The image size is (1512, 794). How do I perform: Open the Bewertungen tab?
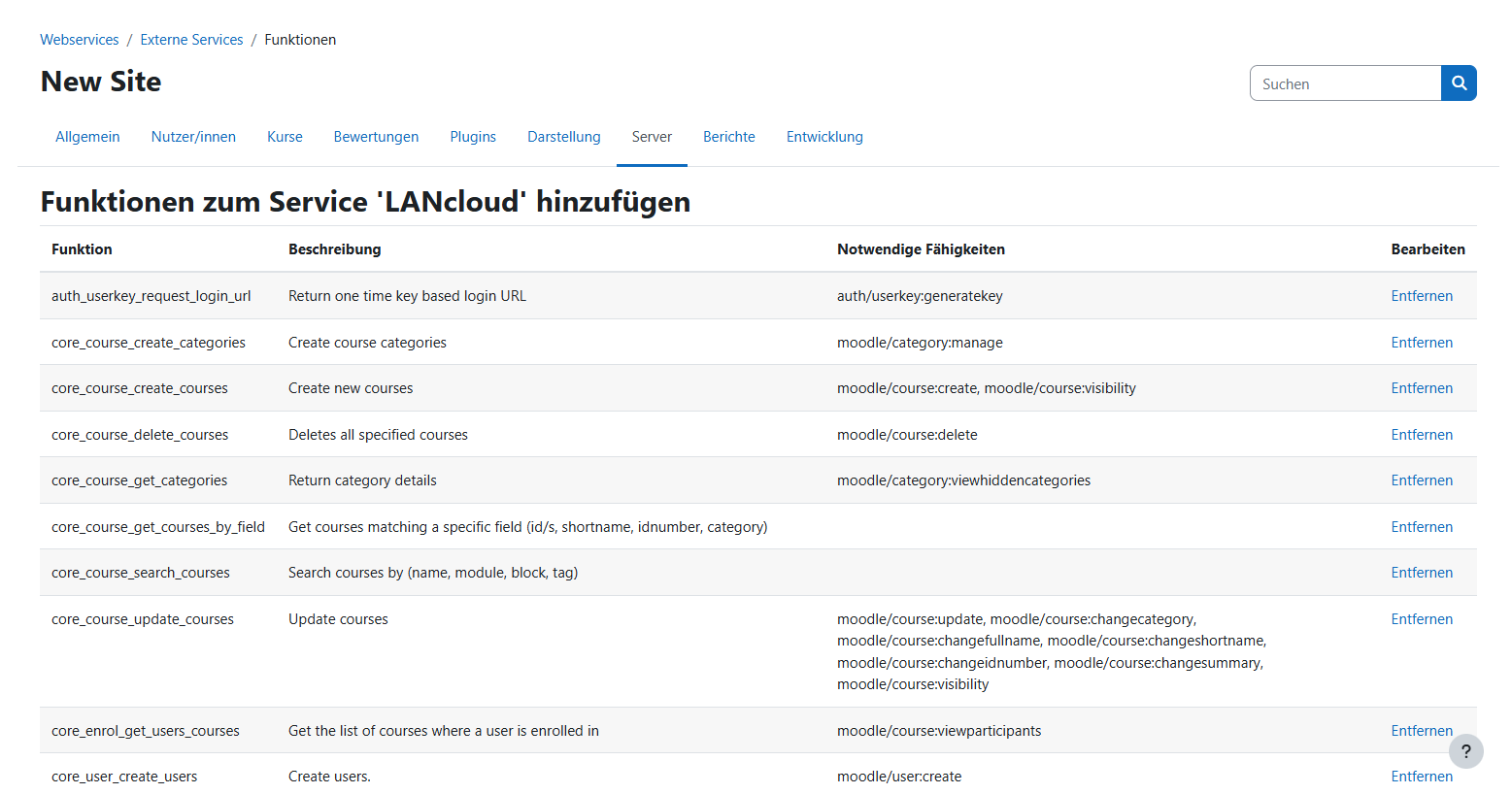coord(376,137)
